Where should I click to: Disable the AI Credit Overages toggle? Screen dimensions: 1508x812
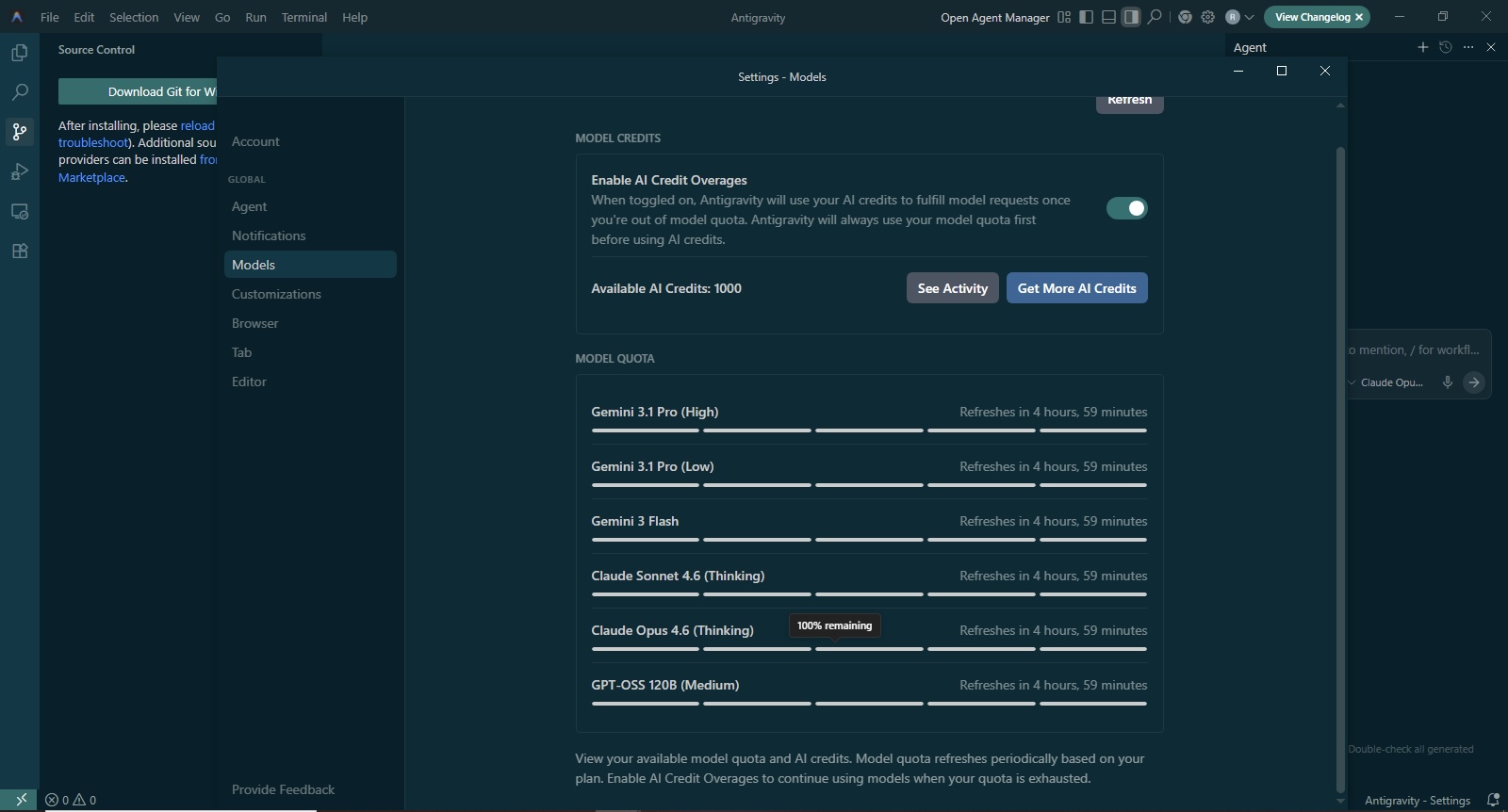1126,208
